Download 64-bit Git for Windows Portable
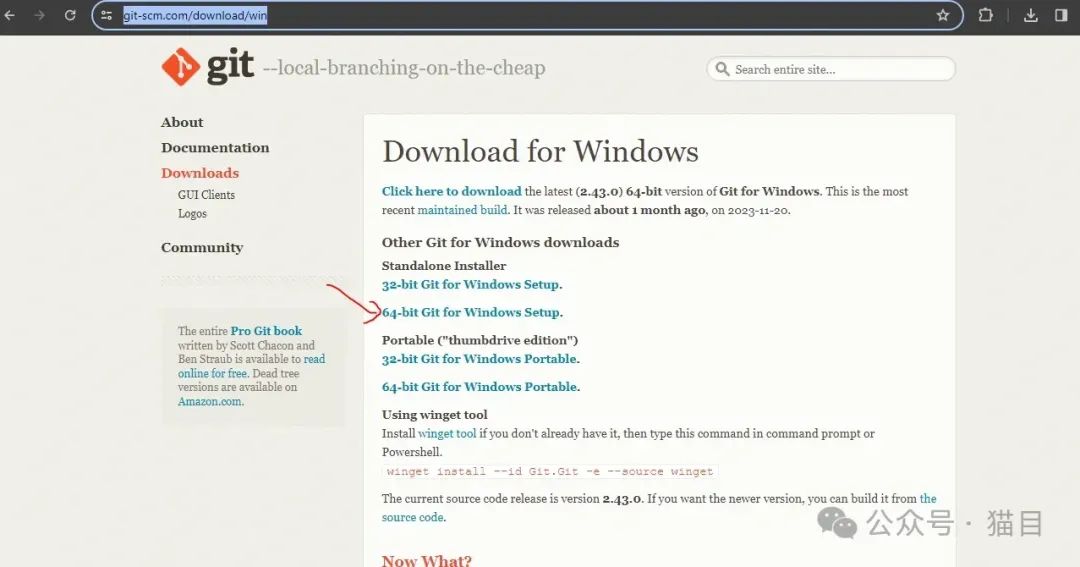 481,387
